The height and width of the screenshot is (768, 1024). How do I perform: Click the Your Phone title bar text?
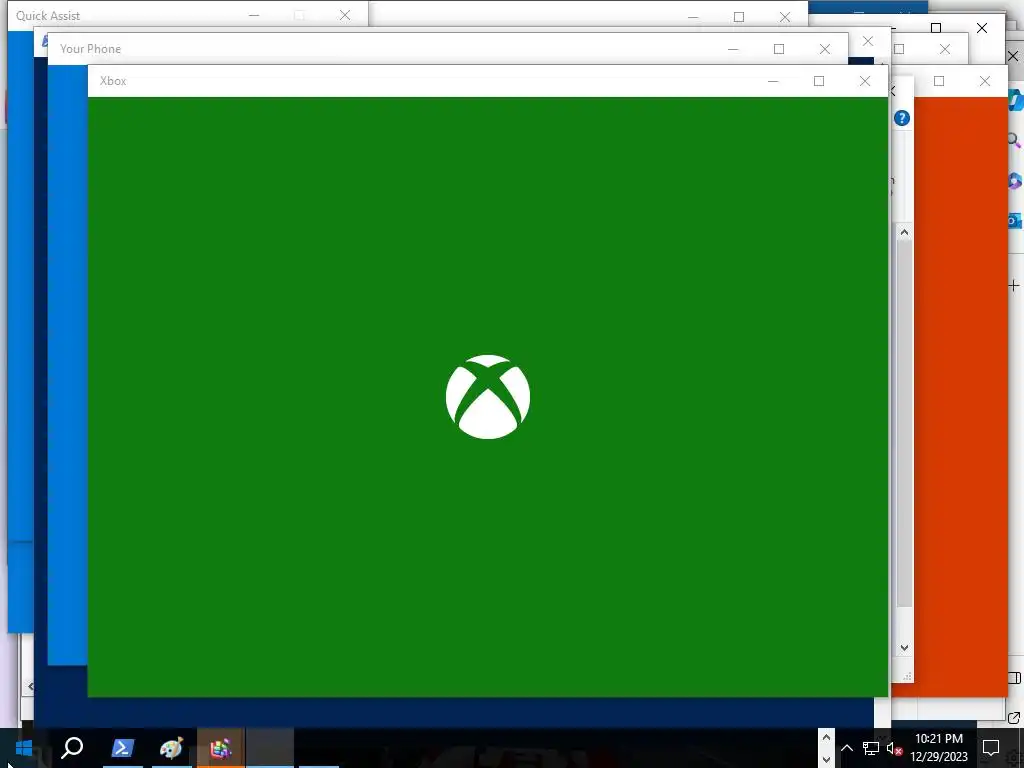coord(91,49)
